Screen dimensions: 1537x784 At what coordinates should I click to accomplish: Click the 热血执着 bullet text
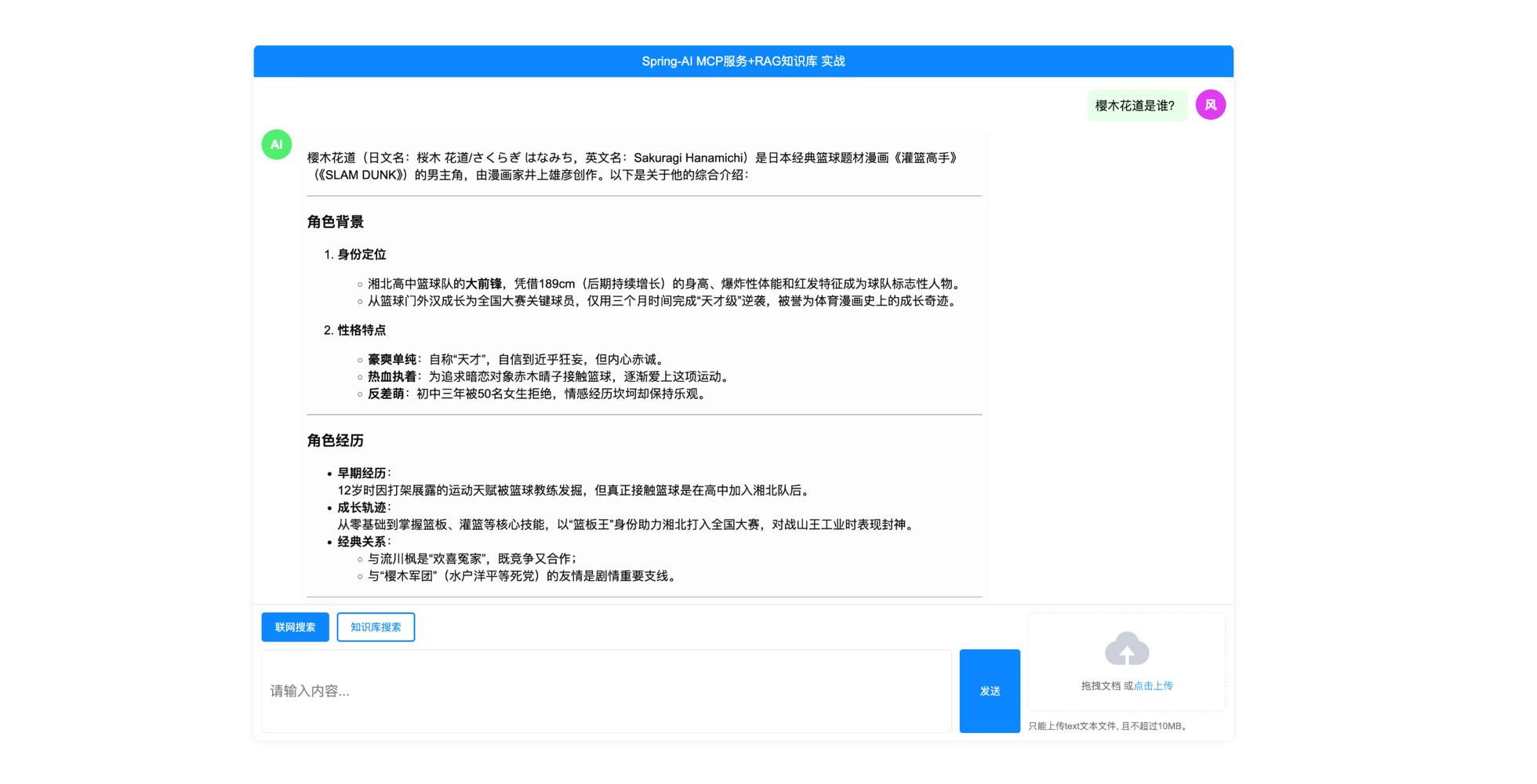coord(392,376)
